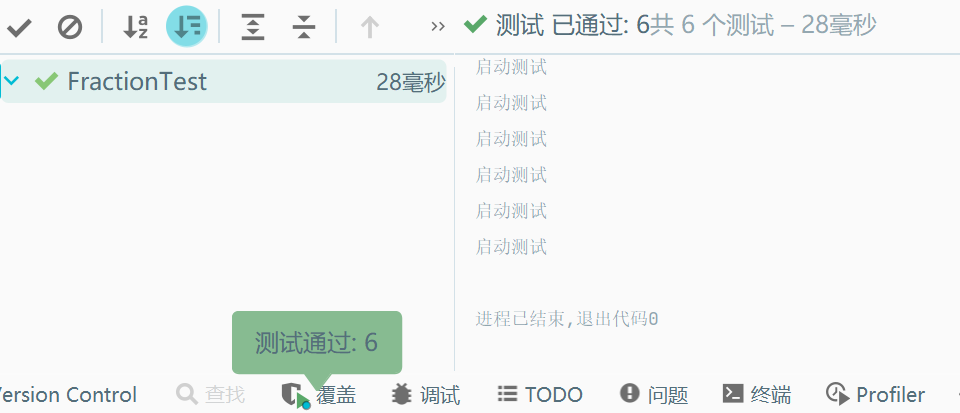Open the 查找 search tool window
Viewport: 960px width, 413px height.
[x=210, y=395]
